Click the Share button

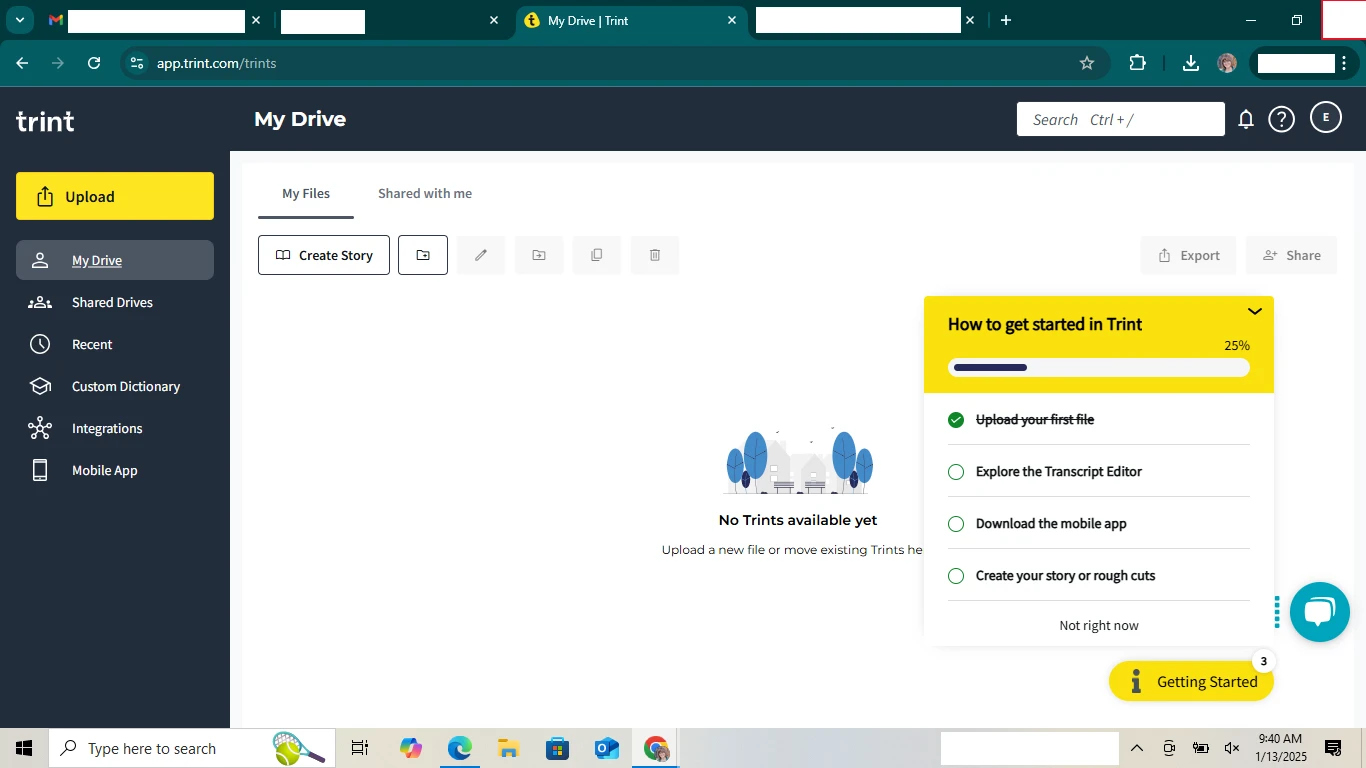pyautogui.click(x=1291, y=255)
